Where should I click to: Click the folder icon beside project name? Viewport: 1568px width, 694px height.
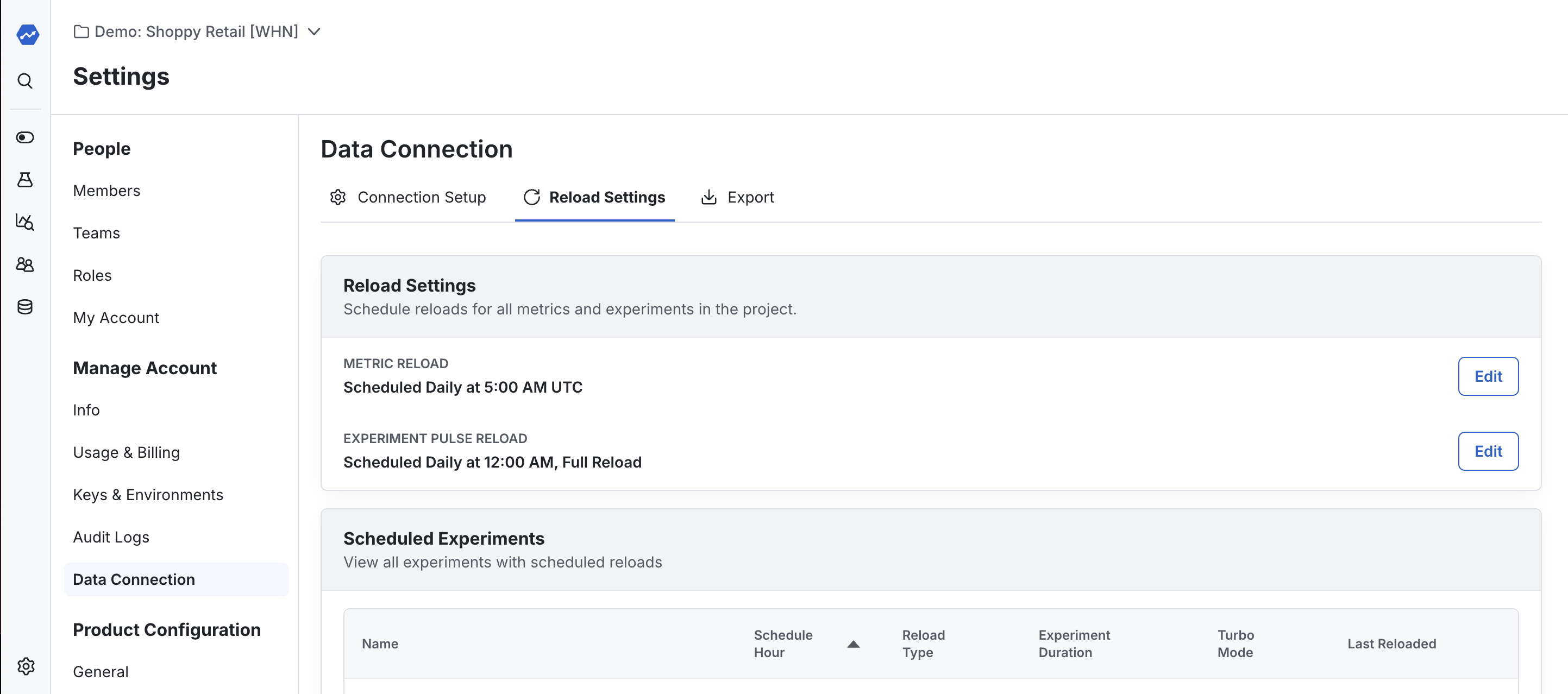tap(81, 31)
